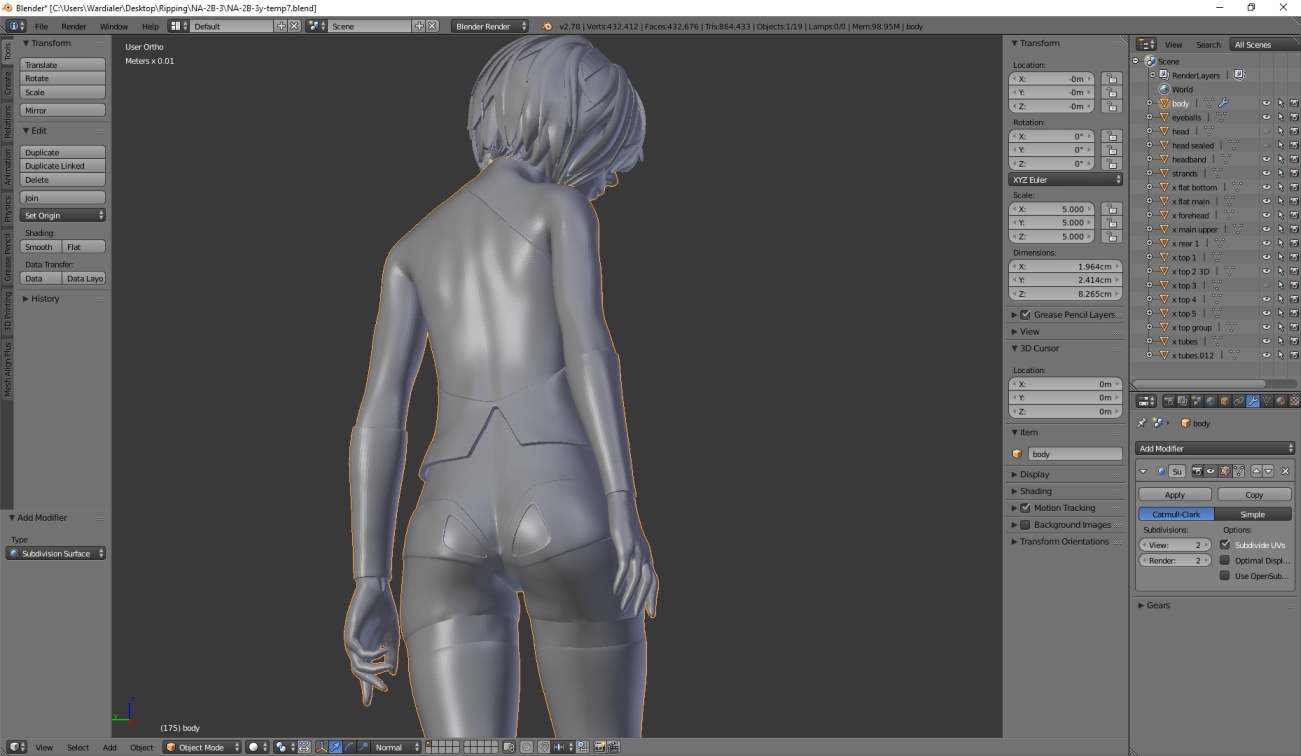Disable the Subdivide UVs checkbox

click(x=1225, y=545)
